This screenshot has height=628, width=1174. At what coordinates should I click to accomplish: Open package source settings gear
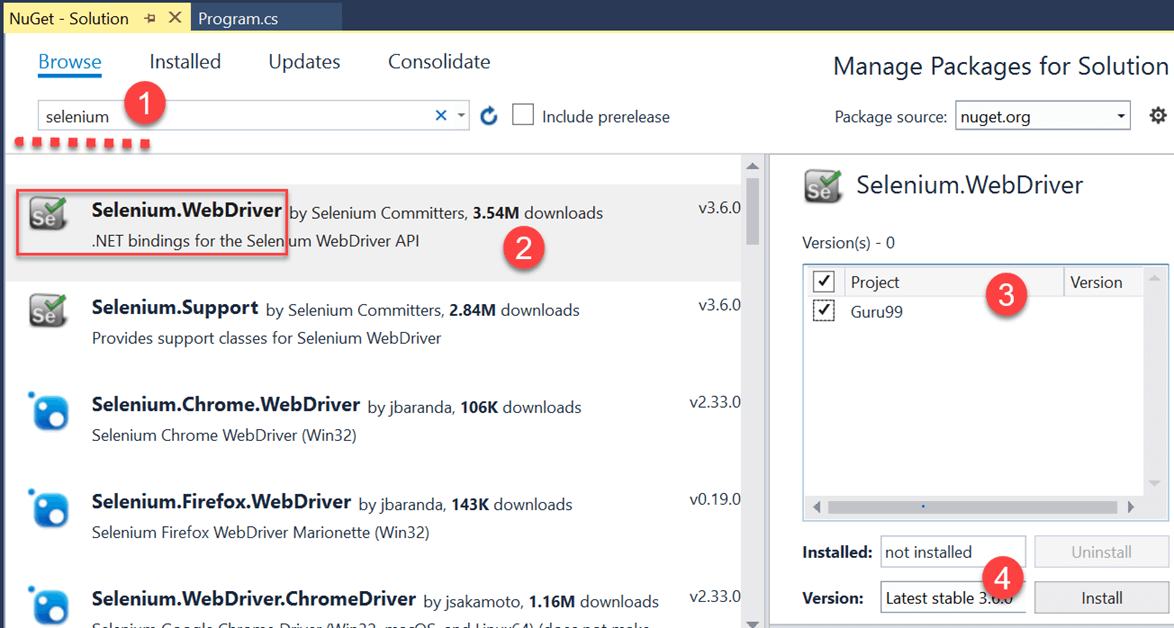click(x=1158, y=116)
